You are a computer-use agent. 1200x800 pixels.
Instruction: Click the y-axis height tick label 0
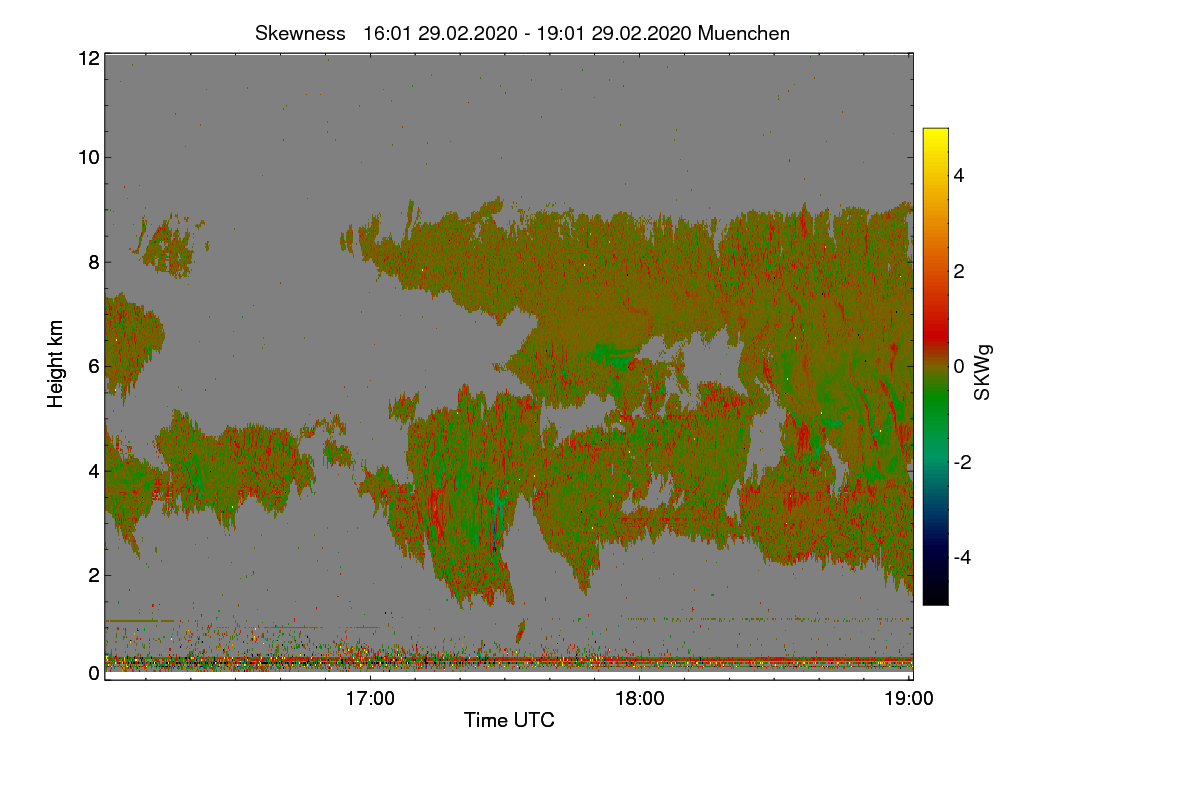point(94,673)
